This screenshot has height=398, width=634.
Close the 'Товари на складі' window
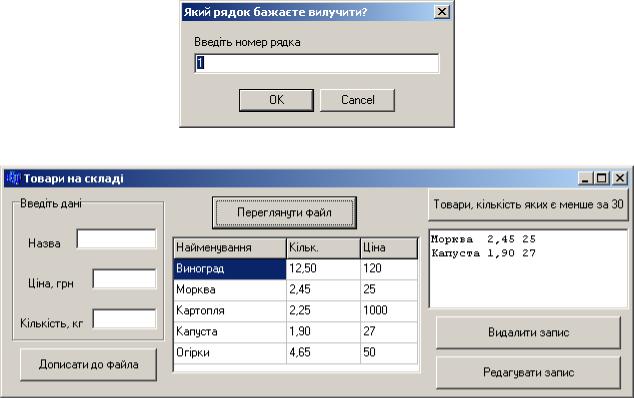coord(619,178)
